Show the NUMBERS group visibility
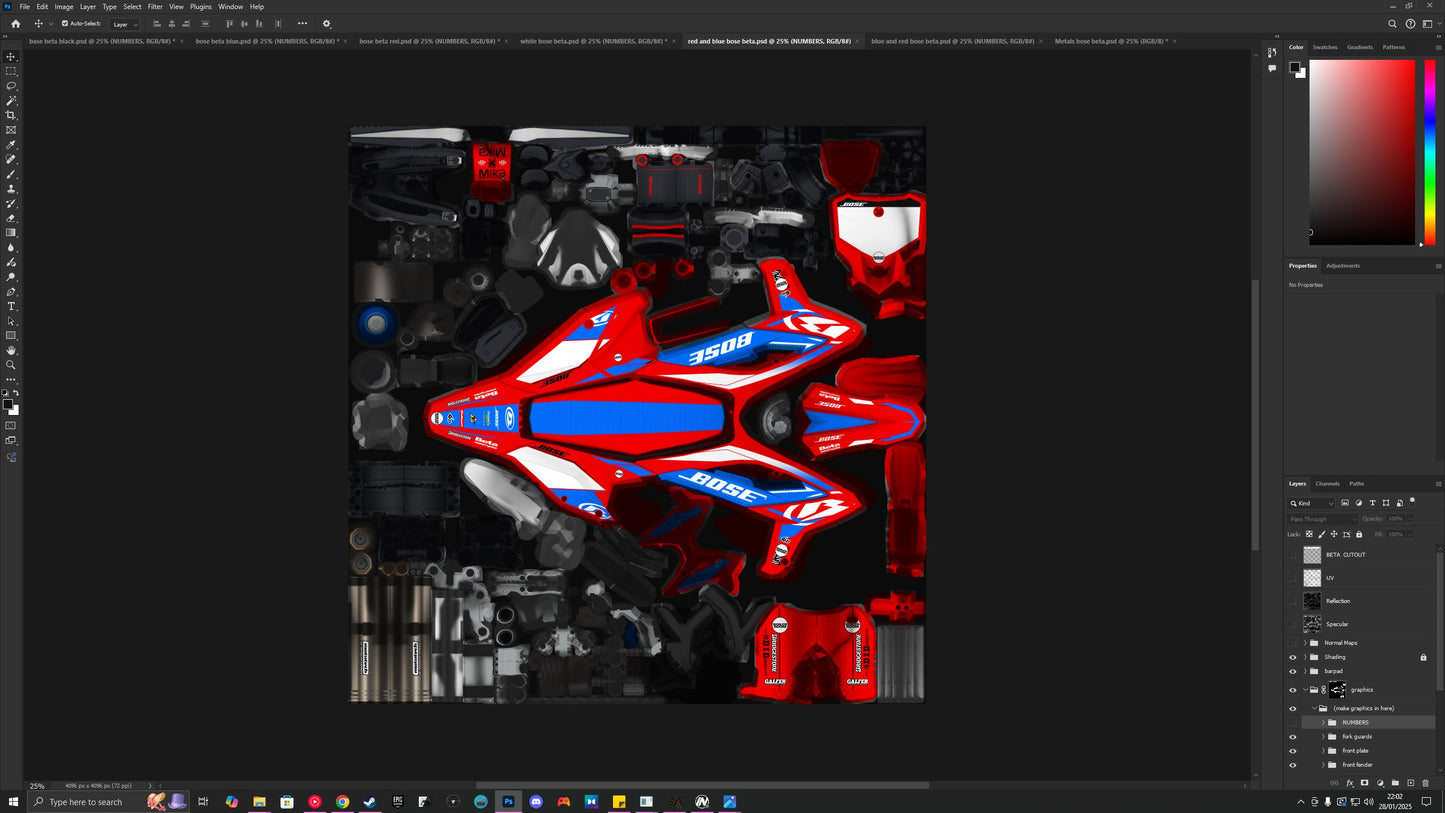 pos(1292,722)
